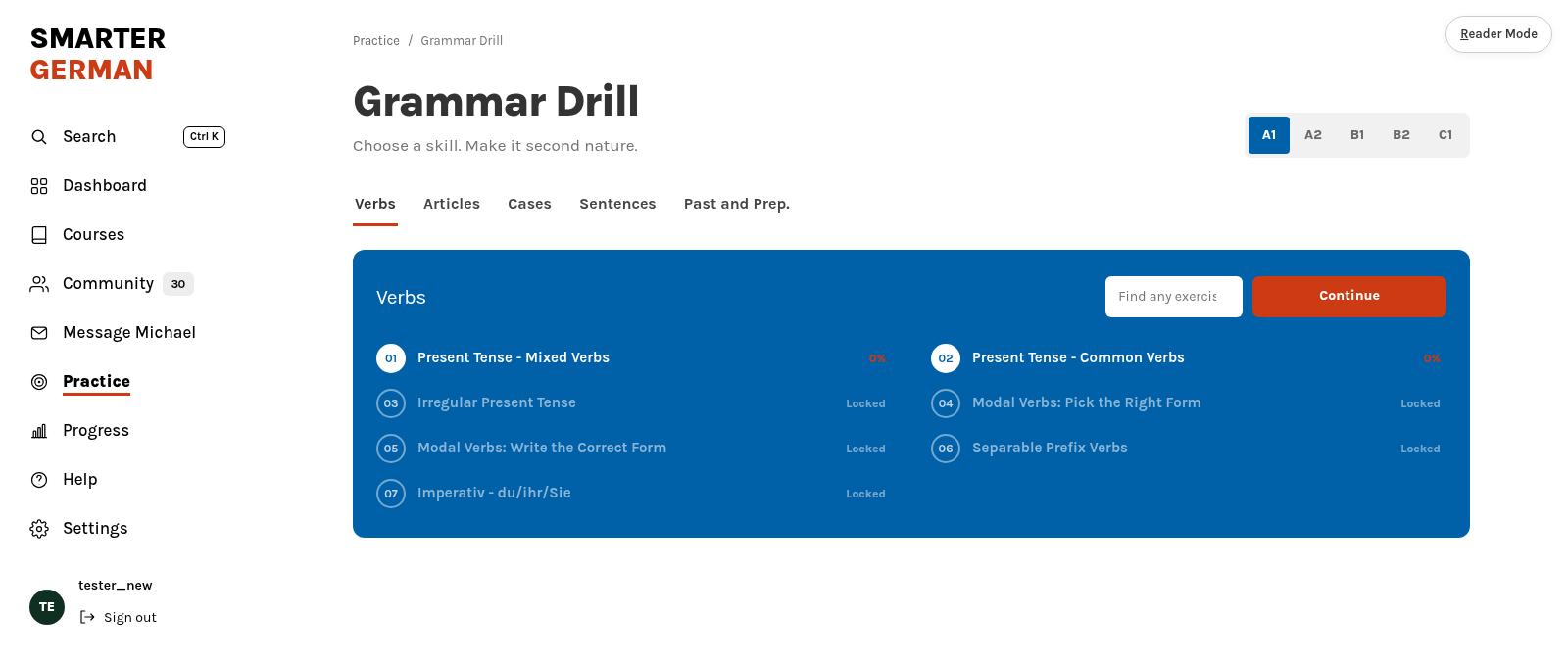Viewport: 1568px width, 662px height.
Task: Click the 01 exercise number circle
Action: pyautogui.click(x=391, y=358)
